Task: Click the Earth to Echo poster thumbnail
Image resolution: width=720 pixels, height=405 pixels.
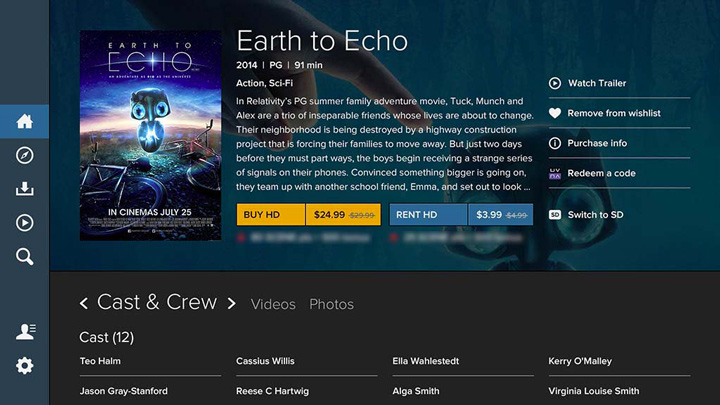Action: tap(150, 135)
